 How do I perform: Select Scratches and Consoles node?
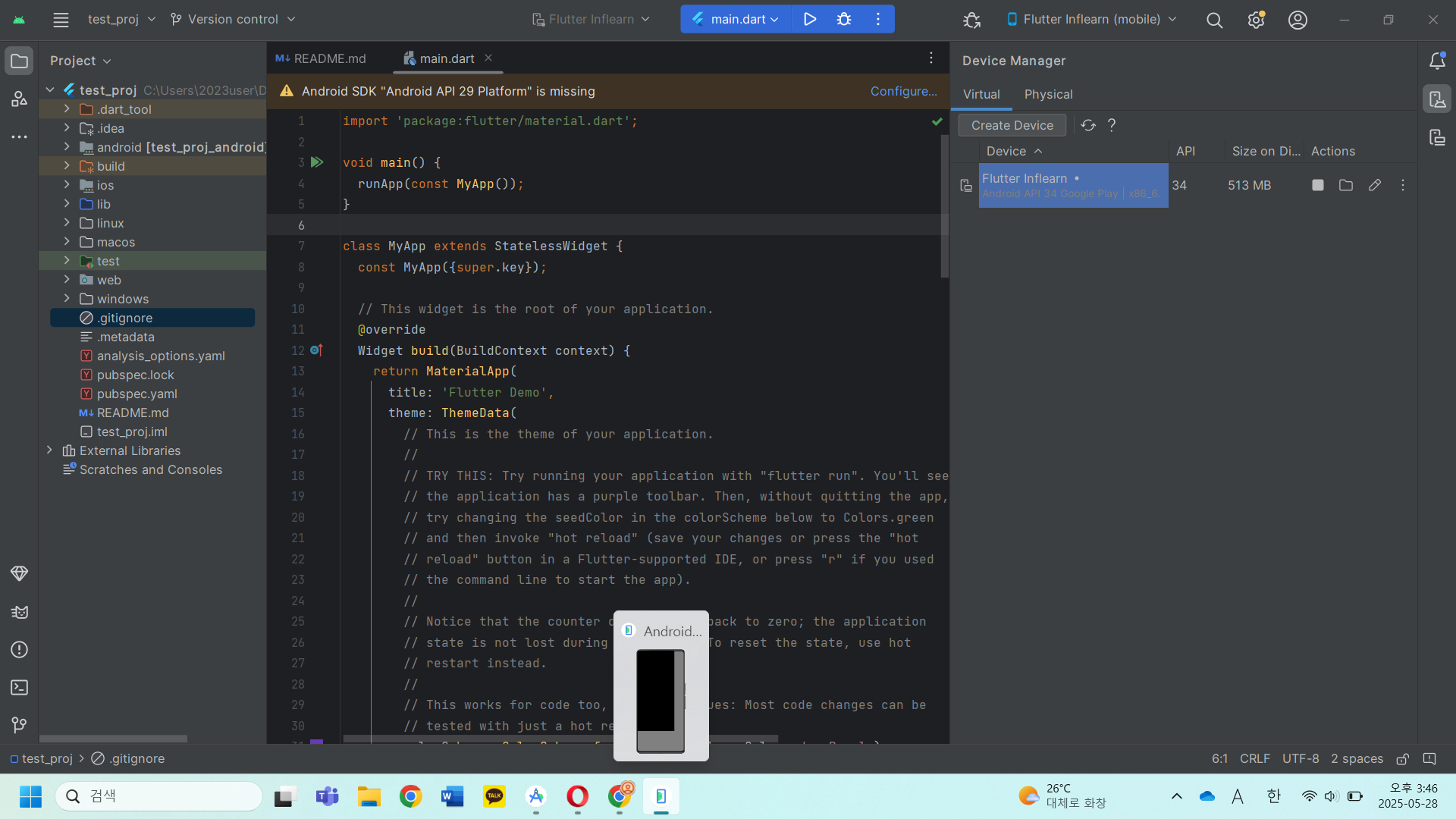(151, 469)
